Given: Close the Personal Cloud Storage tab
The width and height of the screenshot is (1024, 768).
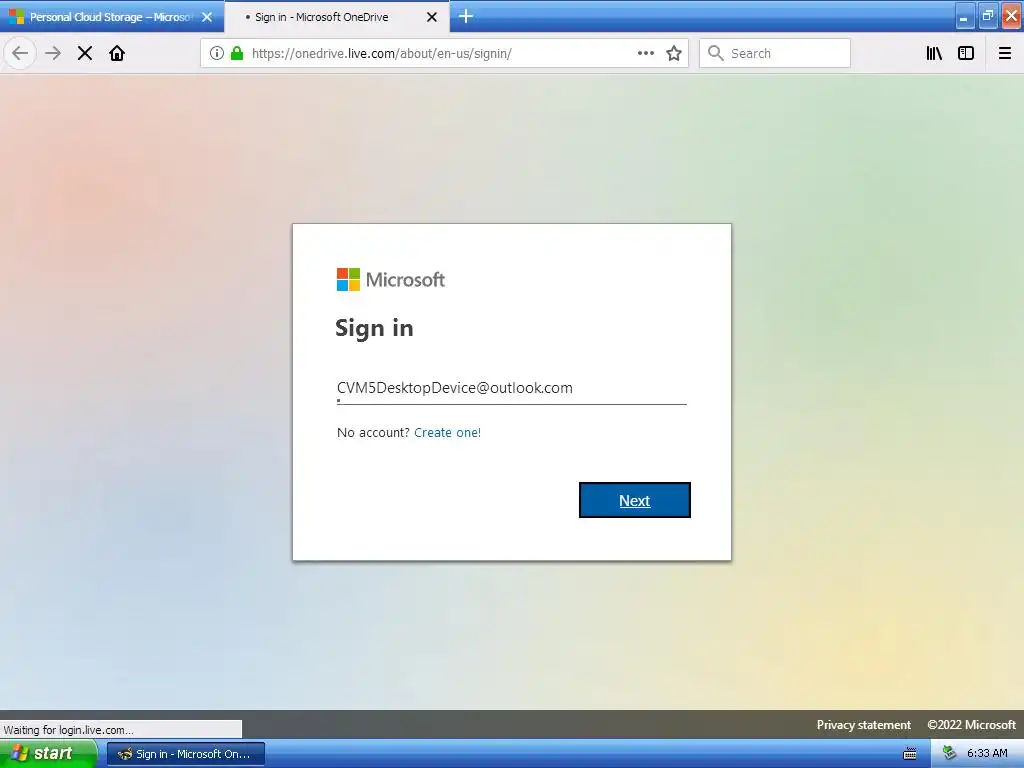Looking at the screenshot, I should 207,17.
